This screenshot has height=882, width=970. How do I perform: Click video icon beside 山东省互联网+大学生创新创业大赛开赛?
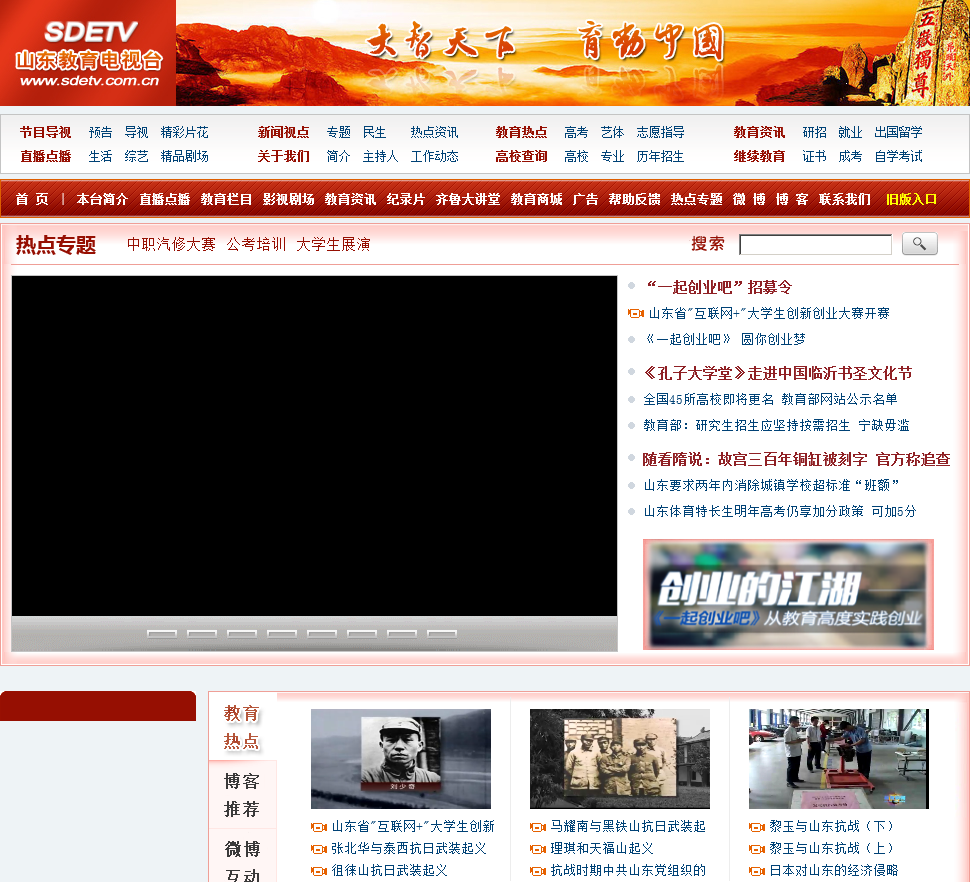(x=635, y=314)
